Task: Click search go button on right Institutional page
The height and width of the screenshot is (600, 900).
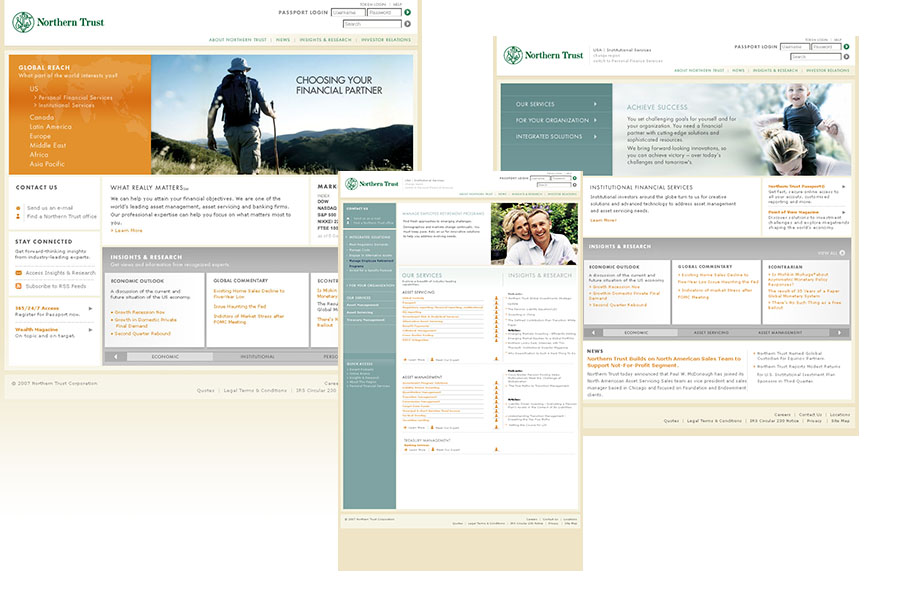Action: [846, 57]
